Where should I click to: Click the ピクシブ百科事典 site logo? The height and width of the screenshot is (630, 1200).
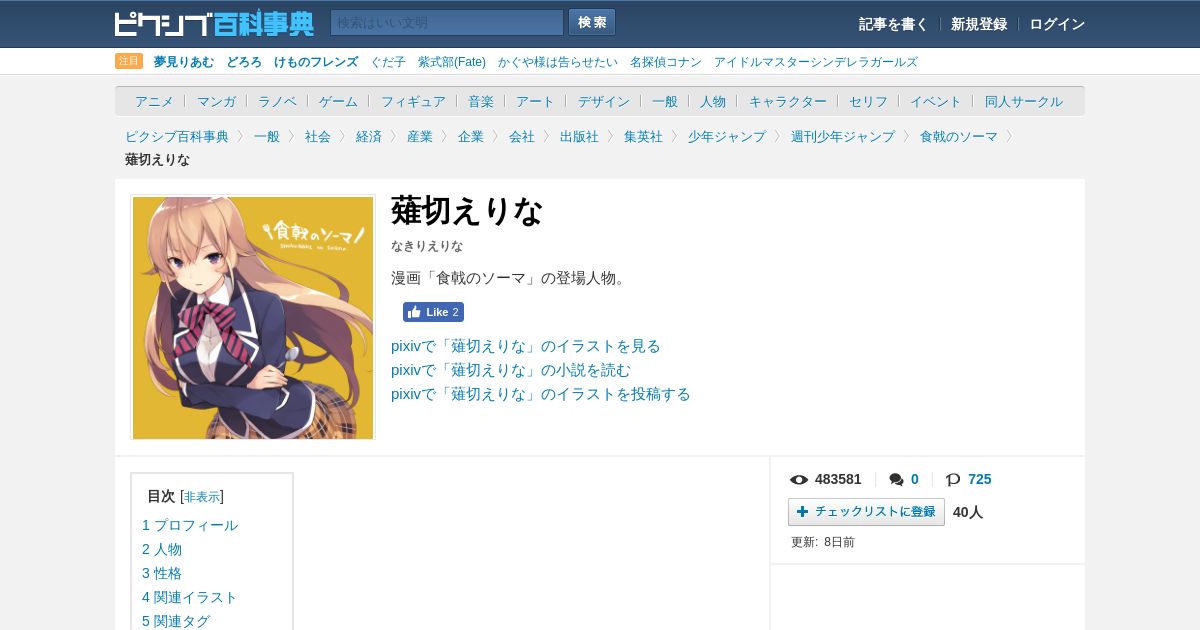214,23
